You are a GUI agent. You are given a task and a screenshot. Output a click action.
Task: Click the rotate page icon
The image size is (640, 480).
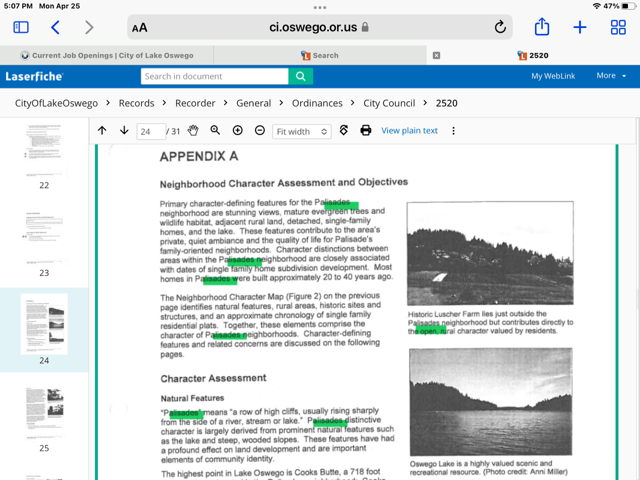[344, 131]
